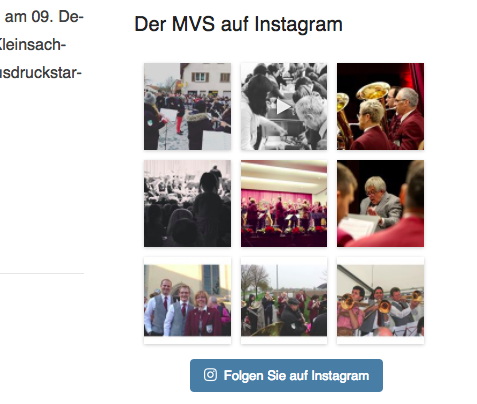The height and width of the screenshot is (404, 477).
Task: Click the 'Der MVS auf Instagram' heading
Action: 238,24
